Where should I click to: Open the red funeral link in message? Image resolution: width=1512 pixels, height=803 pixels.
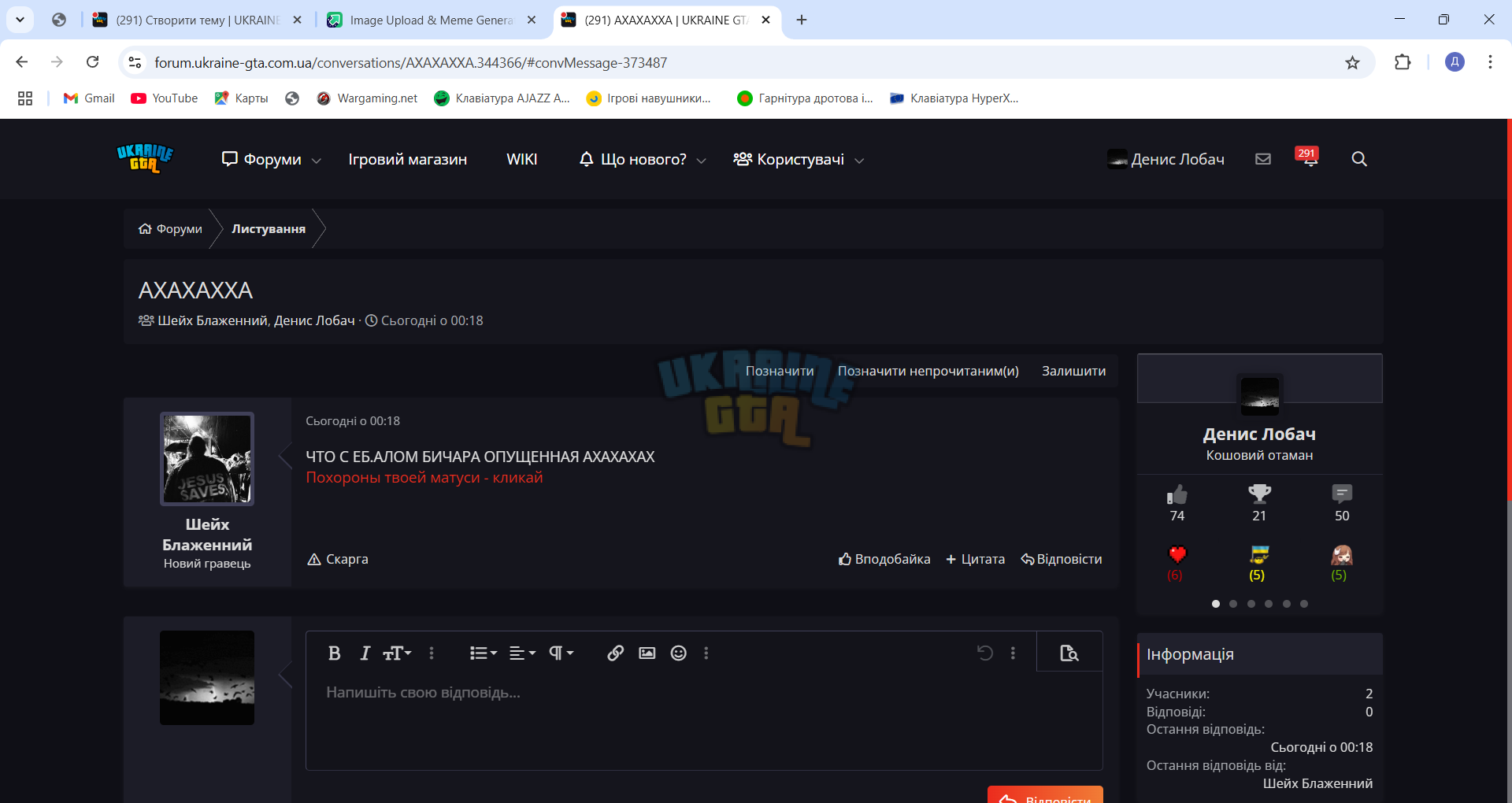coord(424,478)
